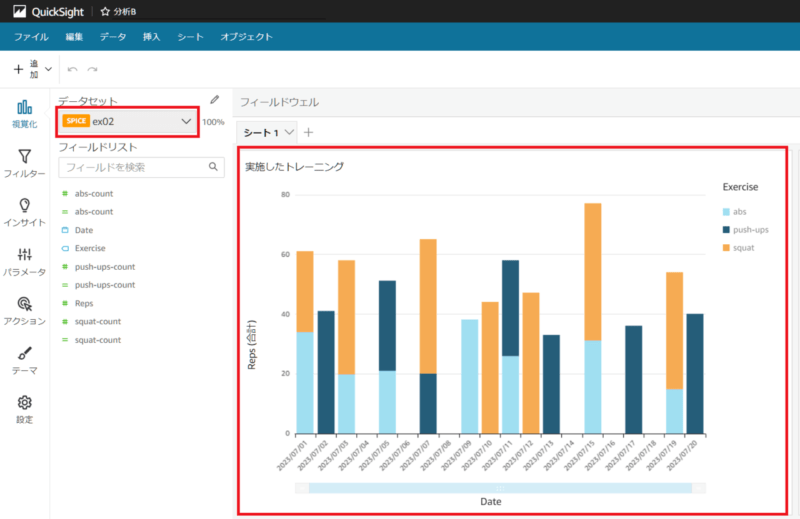The width and height of the screenshot is (800, 519).
Task: Select the abs-count field with hash icon
Action: pos(87,193)
